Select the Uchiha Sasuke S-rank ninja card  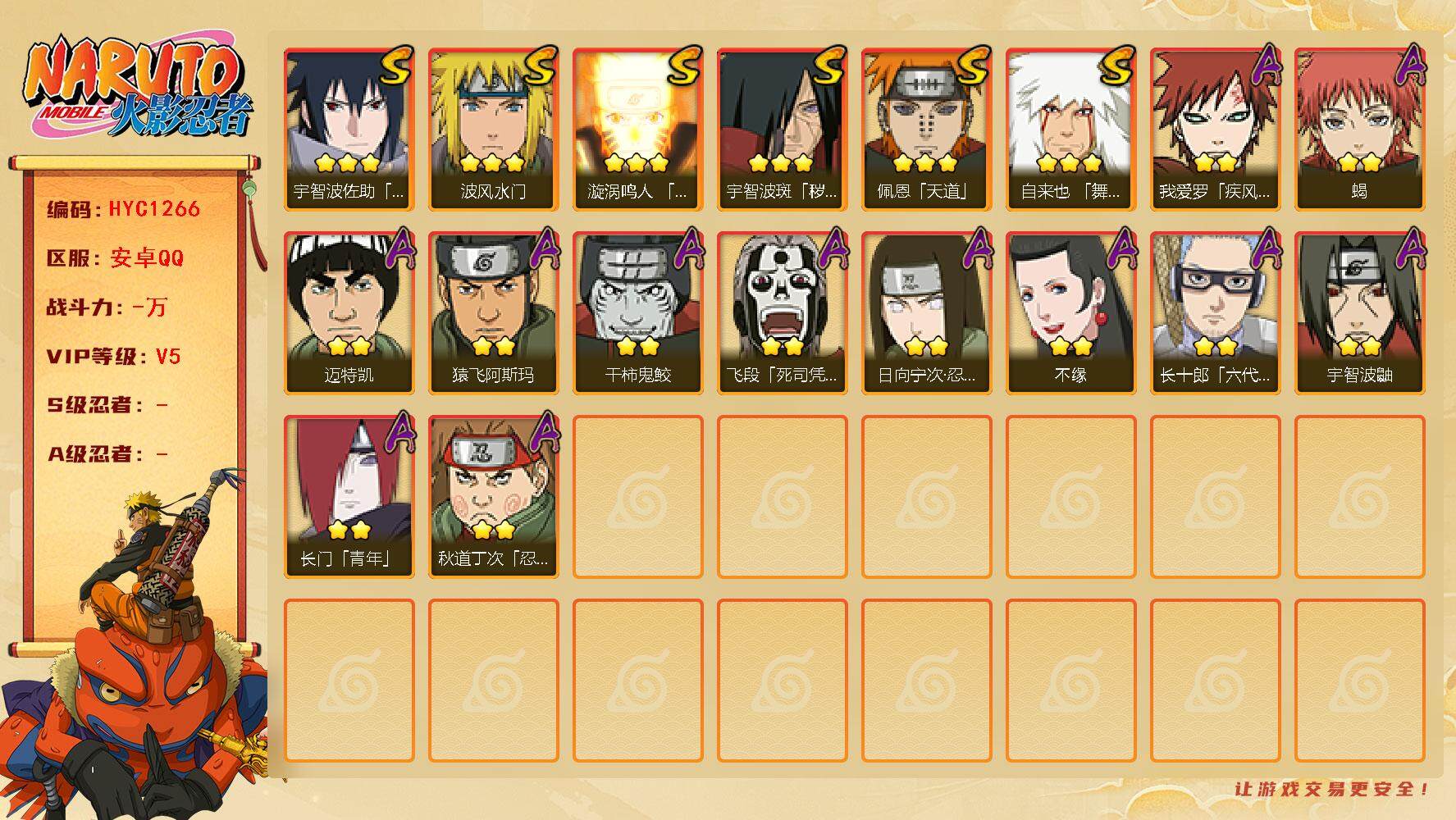pyautogui.click(x=349, y=129)
